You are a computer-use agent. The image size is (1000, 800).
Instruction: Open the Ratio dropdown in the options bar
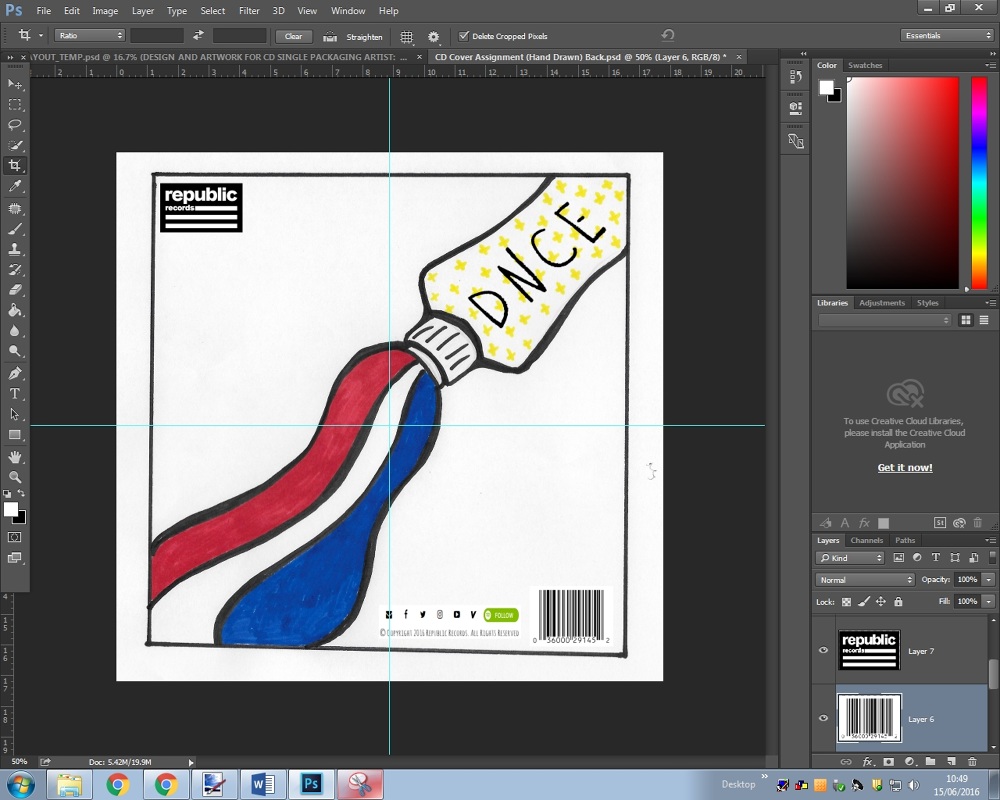[88, 35]
